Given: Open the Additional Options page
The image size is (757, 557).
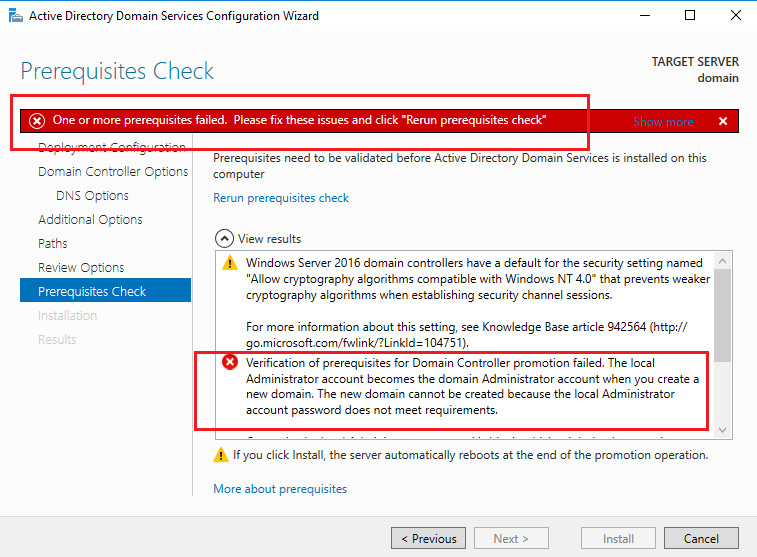Looking at the screenshot, I should click(x=90, y=219).
